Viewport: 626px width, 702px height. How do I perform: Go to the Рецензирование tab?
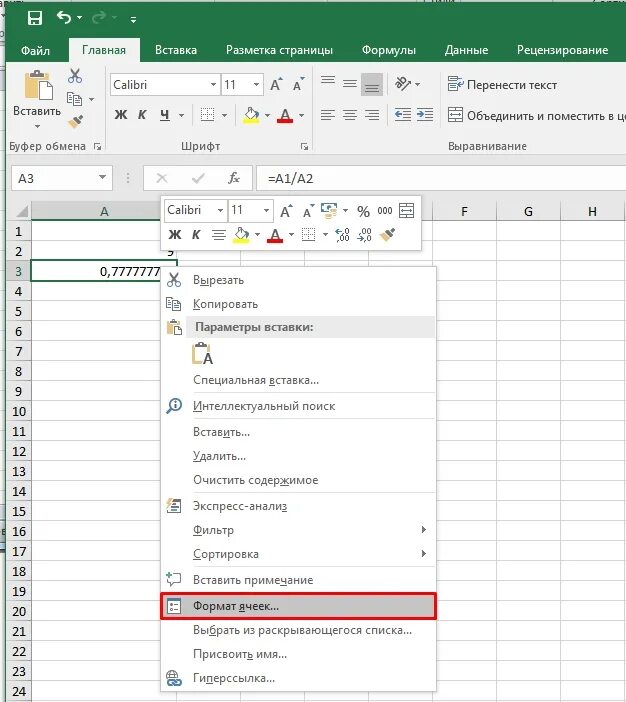(562, 50)
